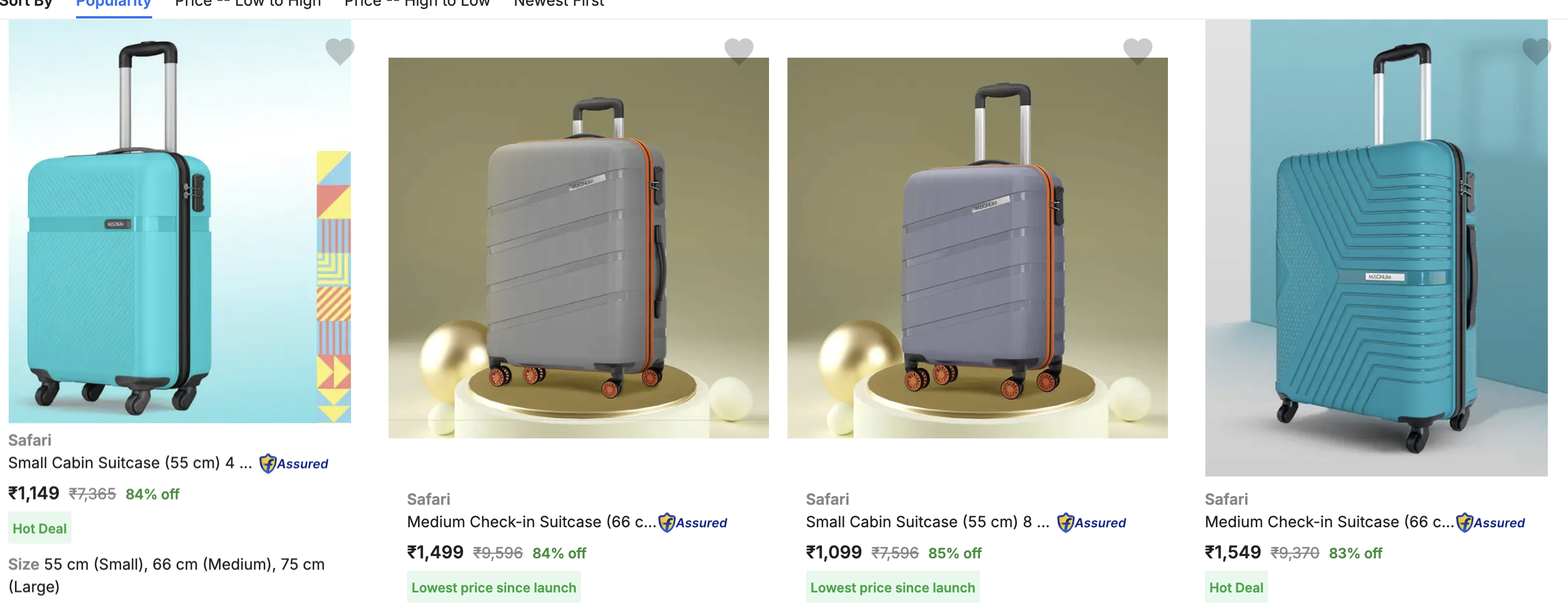The image size is (1568, 608).
Task: Add the teal ₹1,549 suitcase to wishlist
Action: pyautogui.click(x=1536, y=51)
